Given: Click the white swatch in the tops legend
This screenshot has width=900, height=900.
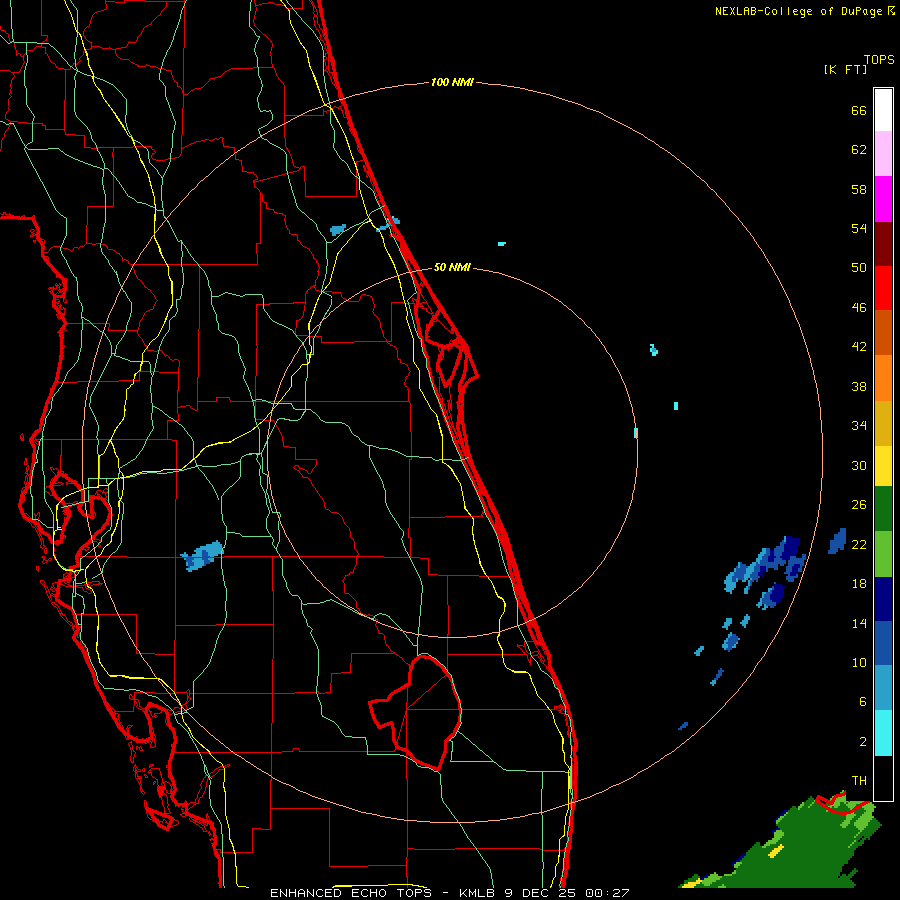Looking at the screenshot, I should (x=883, y=110).
